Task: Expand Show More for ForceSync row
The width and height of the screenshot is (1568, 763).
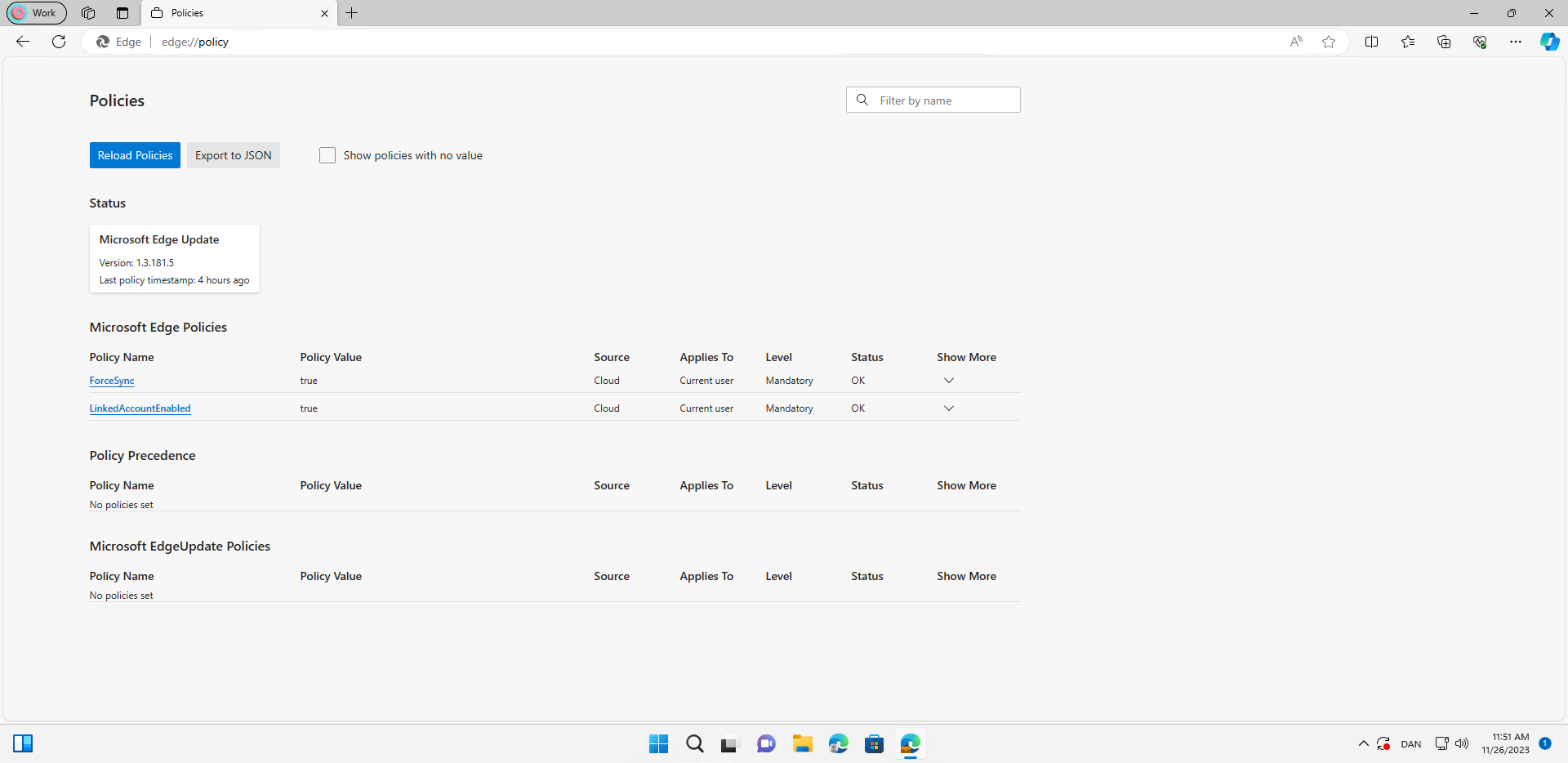Action: (949, 381)
